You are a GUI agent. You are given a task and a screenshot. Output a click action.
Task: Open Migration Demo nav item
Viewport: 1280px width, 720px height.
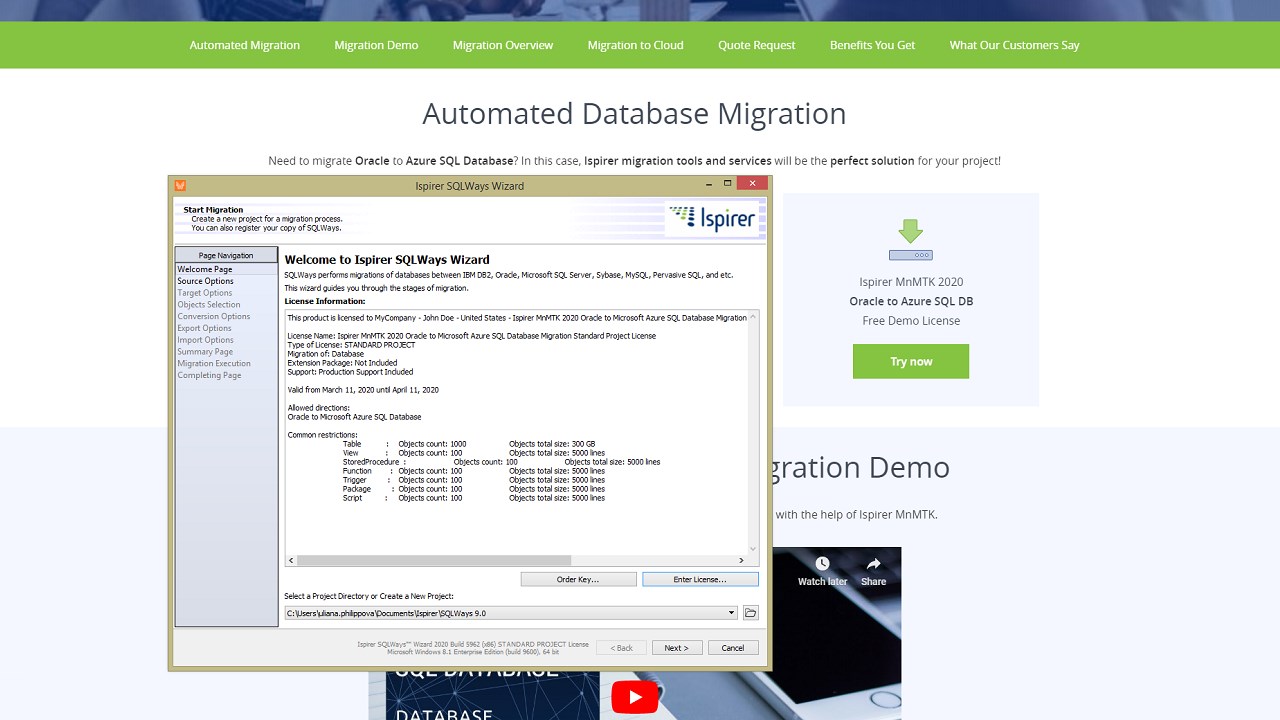coord(376,45)
